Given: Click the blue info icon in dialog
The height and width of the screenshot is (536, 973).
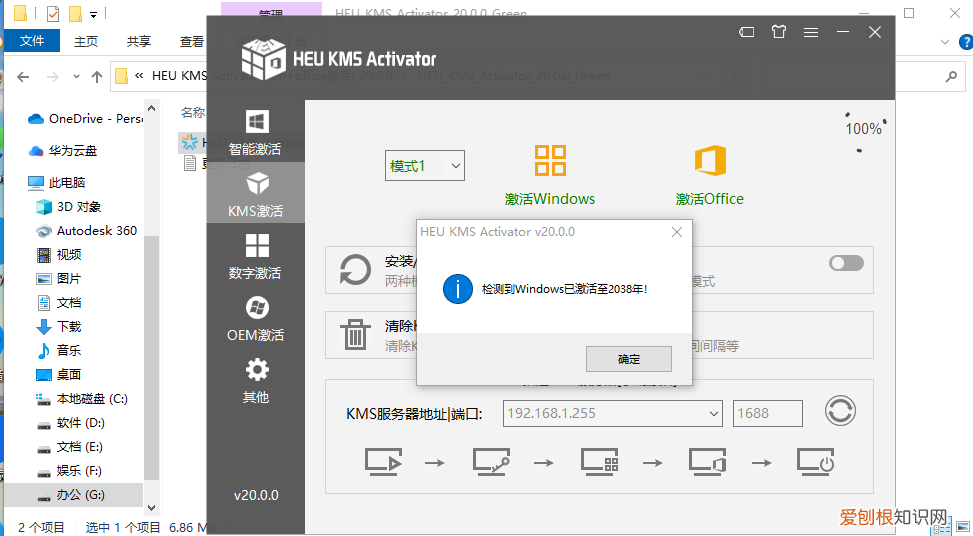Looking at the screenshot, I should click(458, 289).
